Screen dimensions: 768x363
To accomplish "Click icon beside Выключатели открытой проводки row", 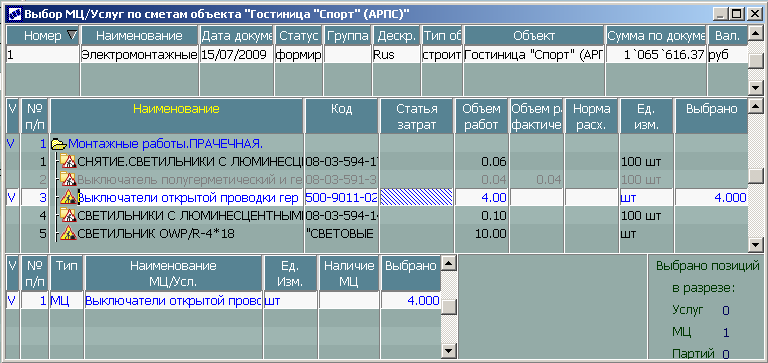I will pos(69,197).
